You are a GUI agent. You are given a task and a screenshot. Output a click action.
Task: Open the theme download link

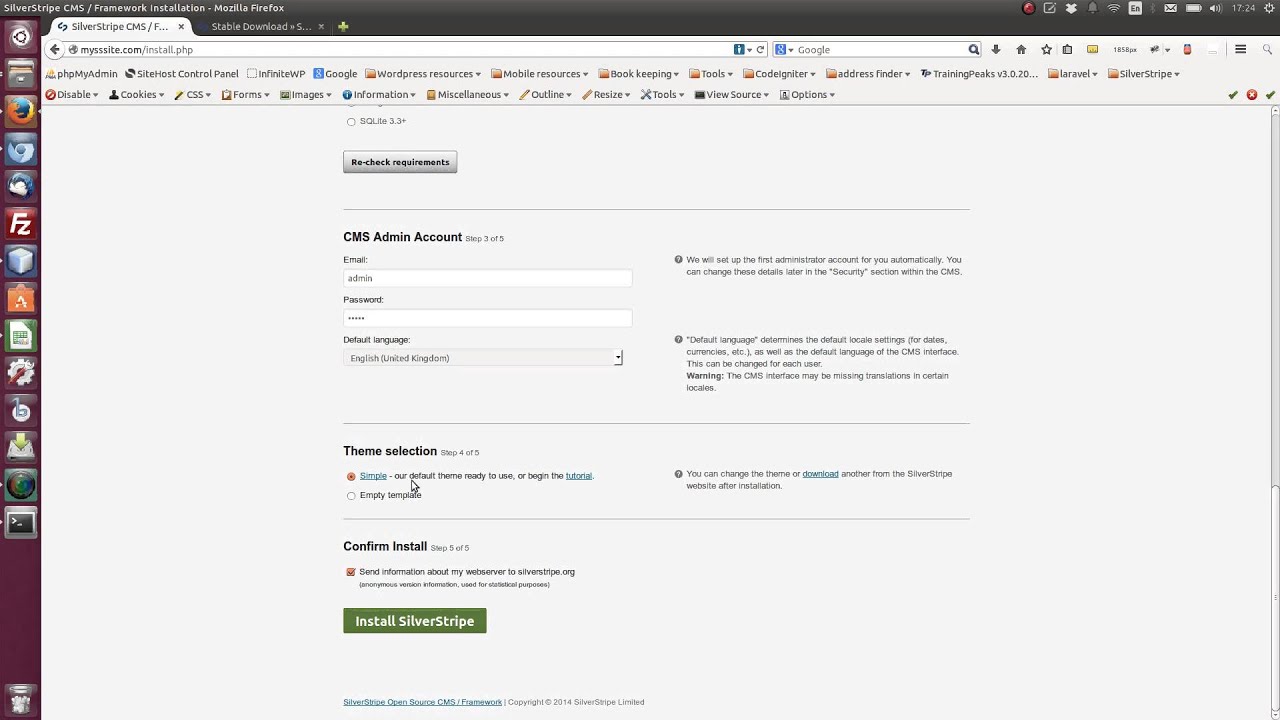point(820,474)
